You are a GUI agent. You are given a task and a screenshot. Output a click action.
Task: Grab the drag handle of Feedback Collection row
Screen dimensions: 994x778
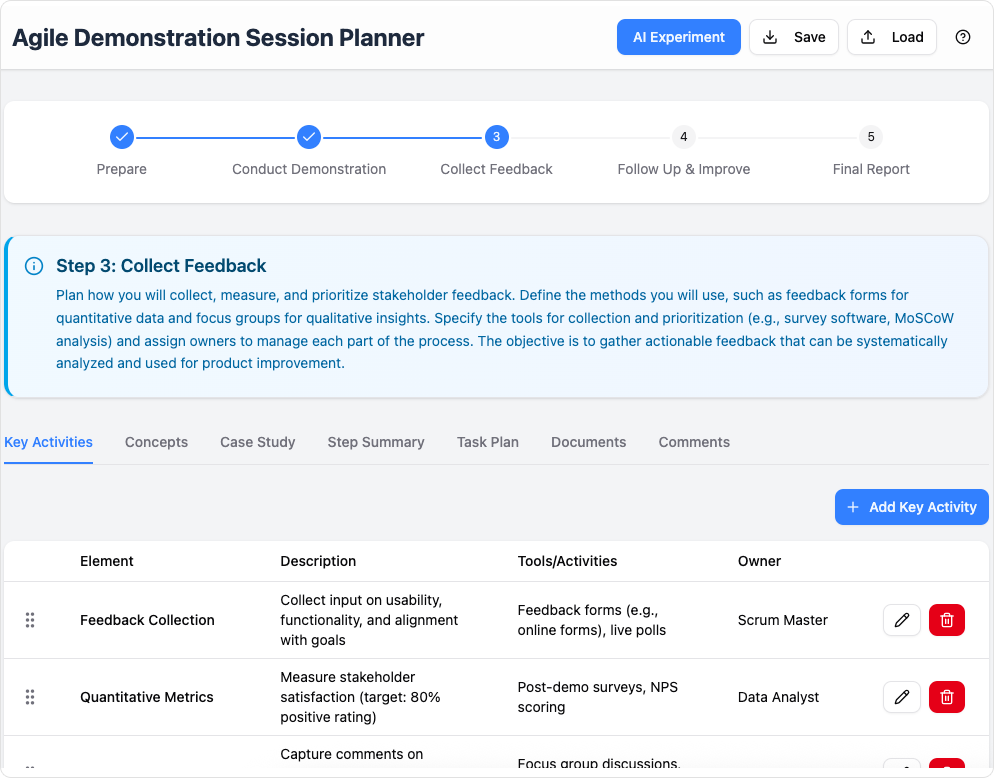coord(30,620)
